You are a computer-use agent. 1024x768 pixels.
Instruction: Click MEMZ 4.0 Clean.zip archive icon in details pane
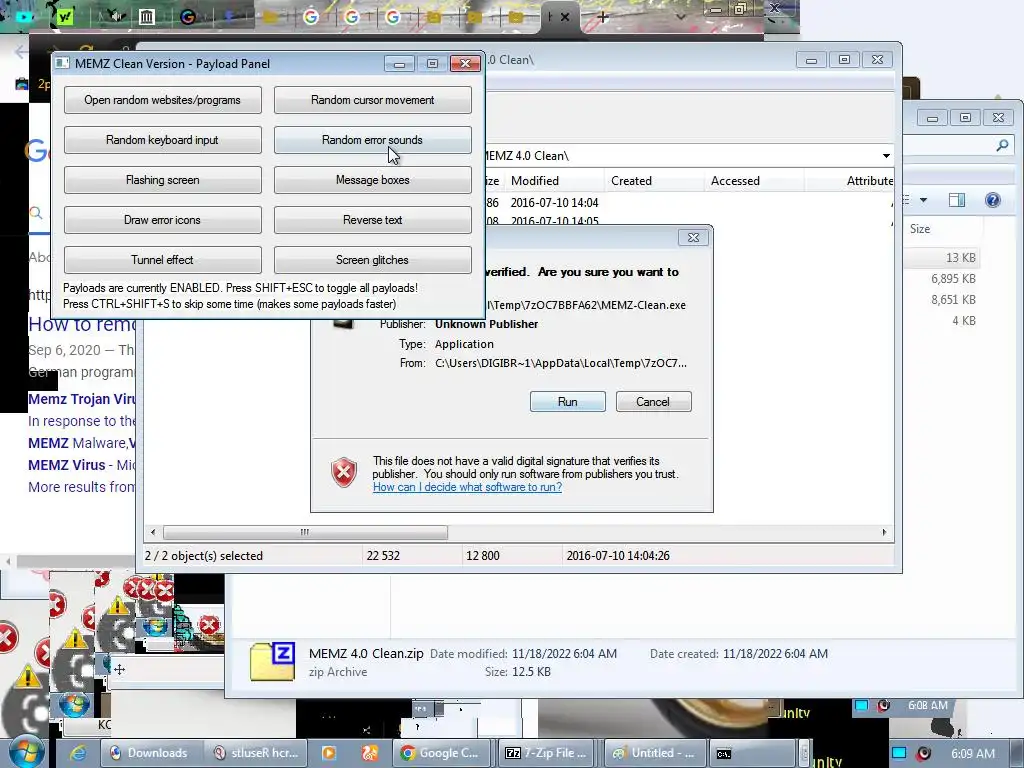(x=272, y=662)
